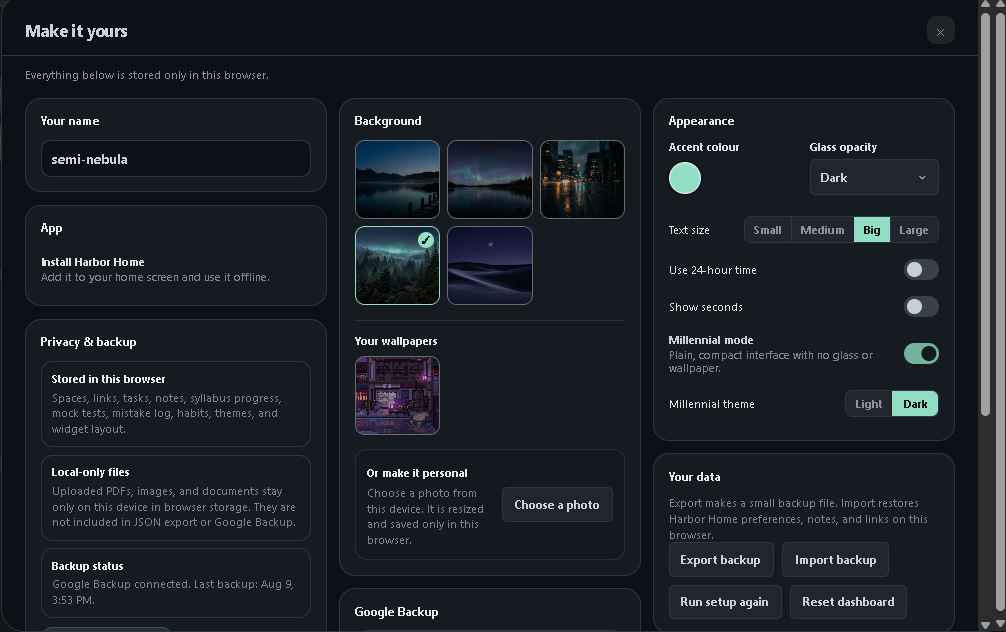Click the 'Backup status' heading

tap(87, 566)
